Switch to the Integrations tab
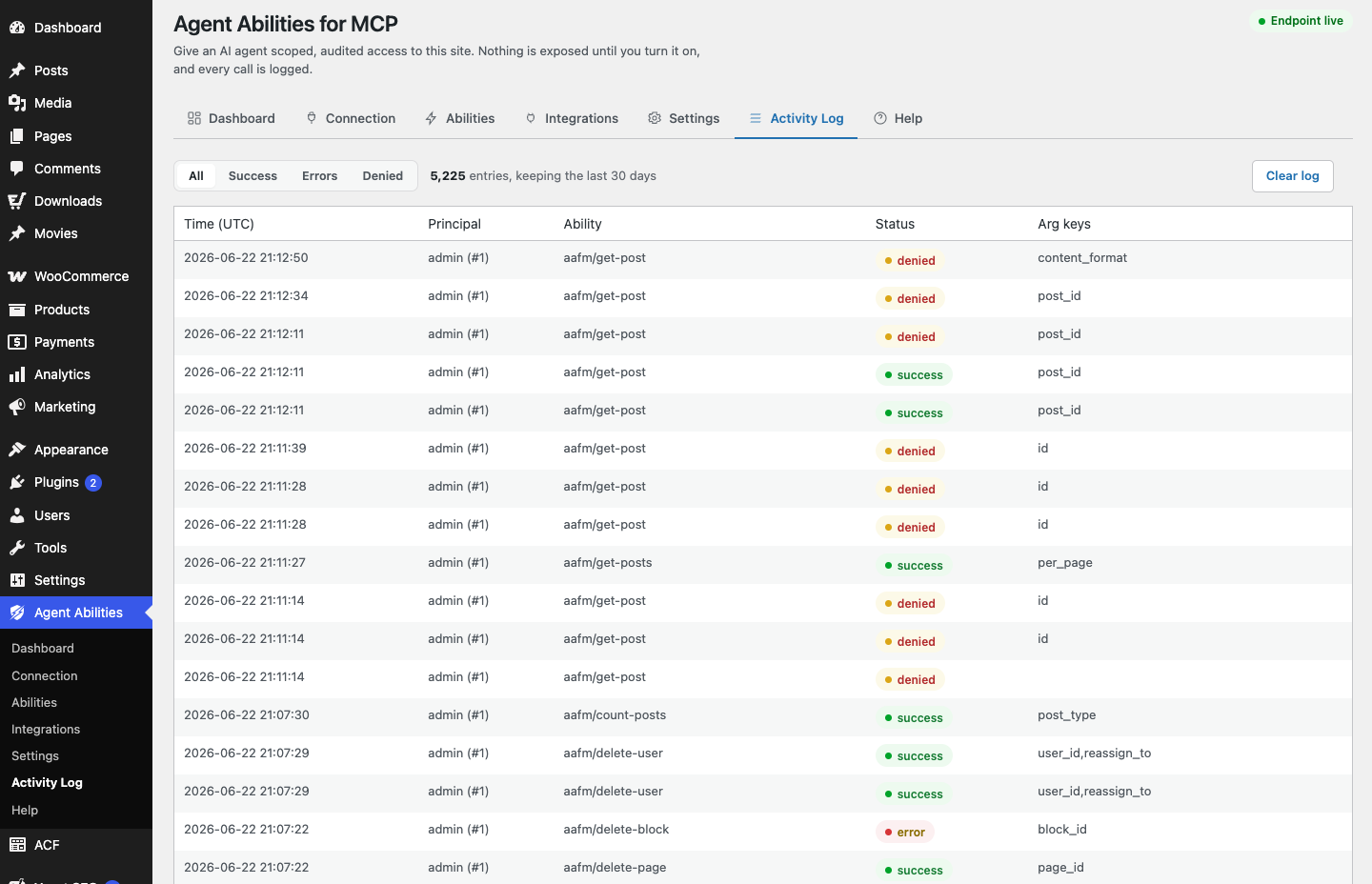This screenshot has height=884, width=1372. click(572, 118)
